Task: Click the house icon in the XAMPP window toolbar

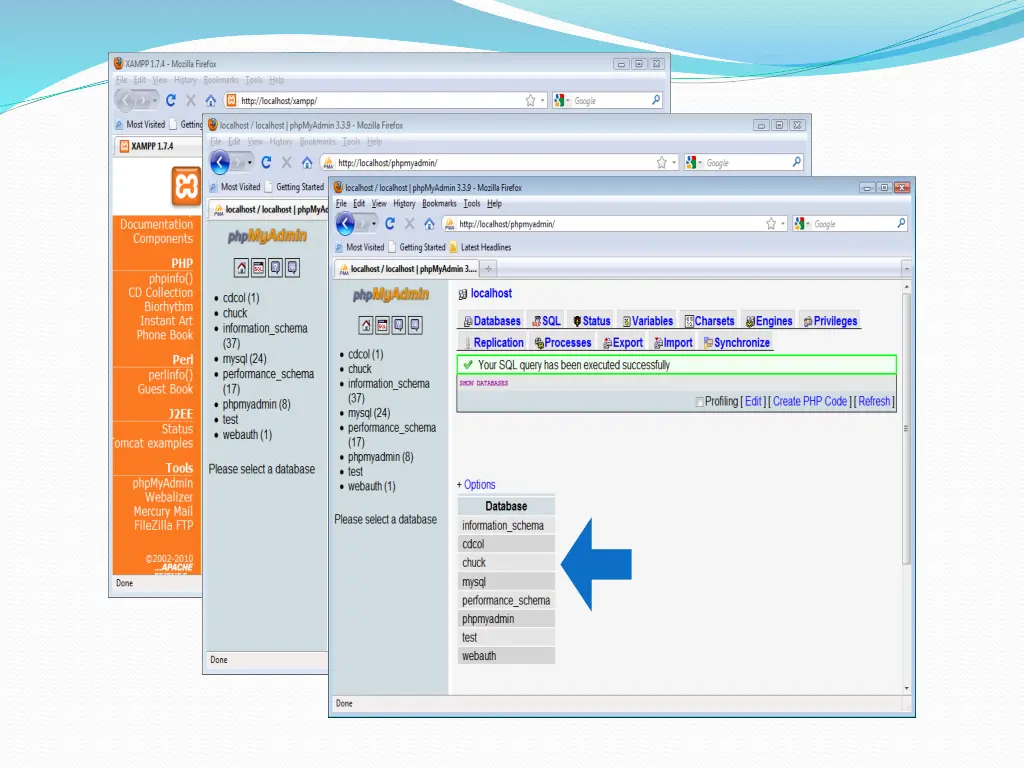Action: pyautogui.click(x=210, y=101)
